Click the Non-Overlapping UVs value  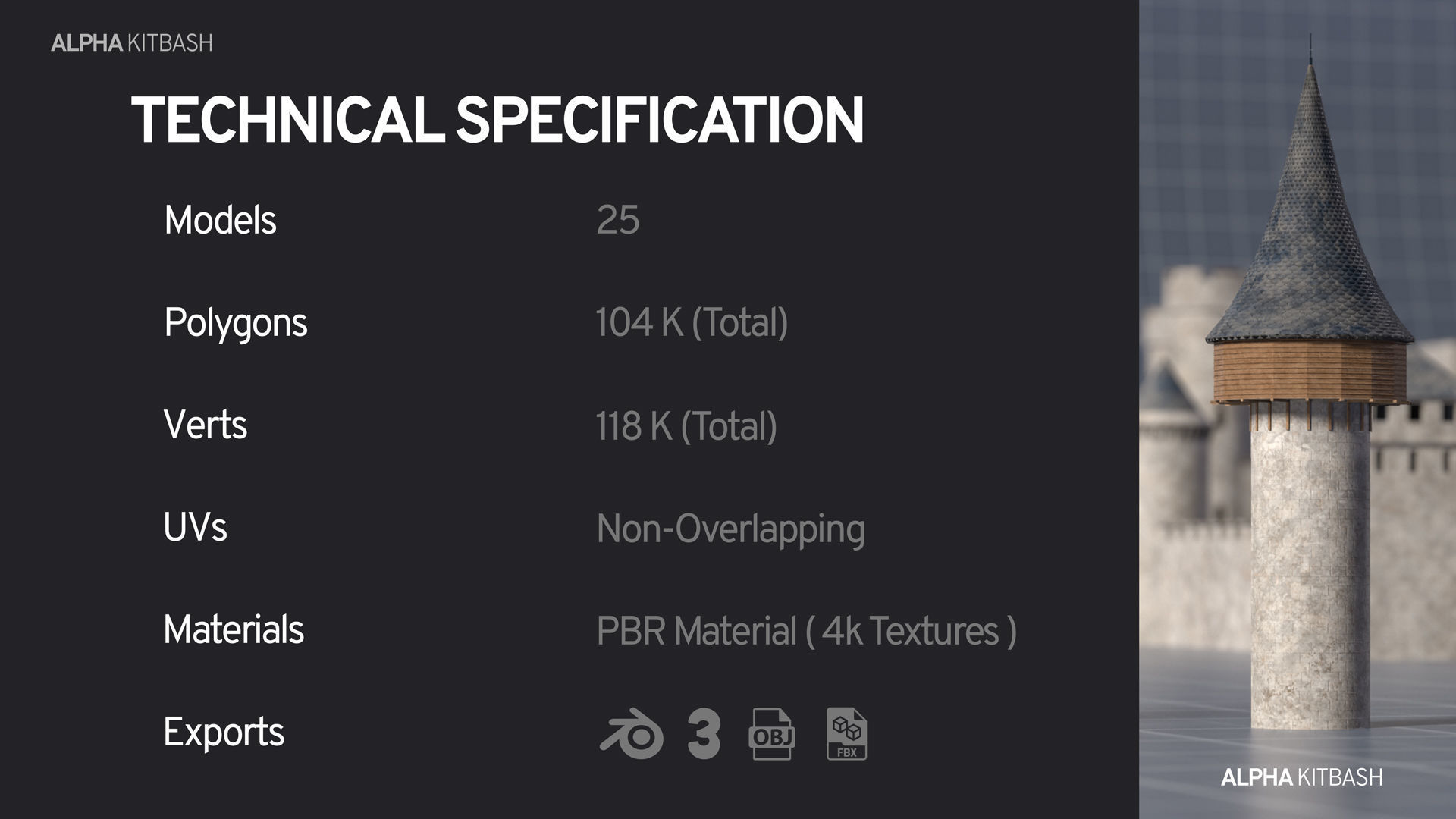(x=730, y=529)
